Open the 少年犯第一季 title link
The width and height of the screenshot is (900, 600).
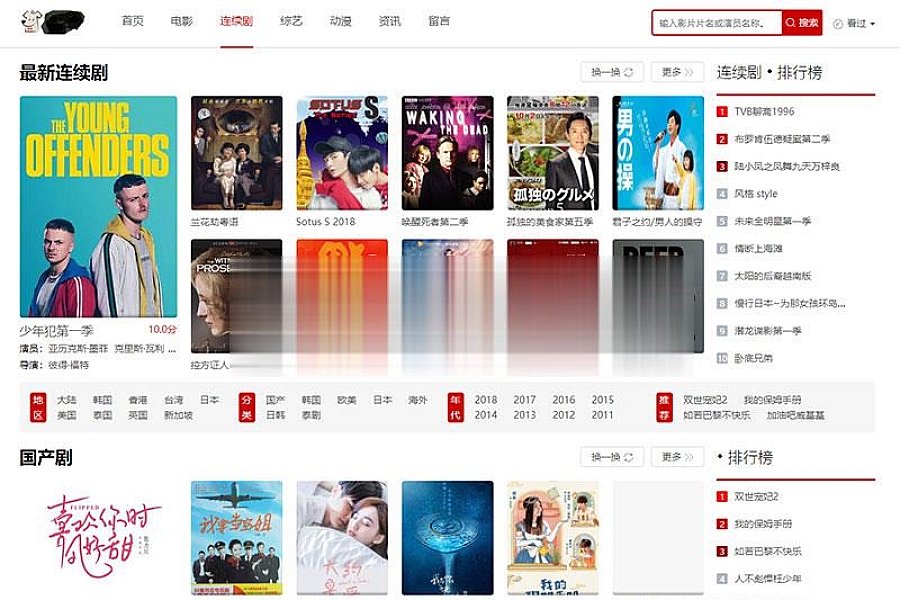tap(56, 331)
